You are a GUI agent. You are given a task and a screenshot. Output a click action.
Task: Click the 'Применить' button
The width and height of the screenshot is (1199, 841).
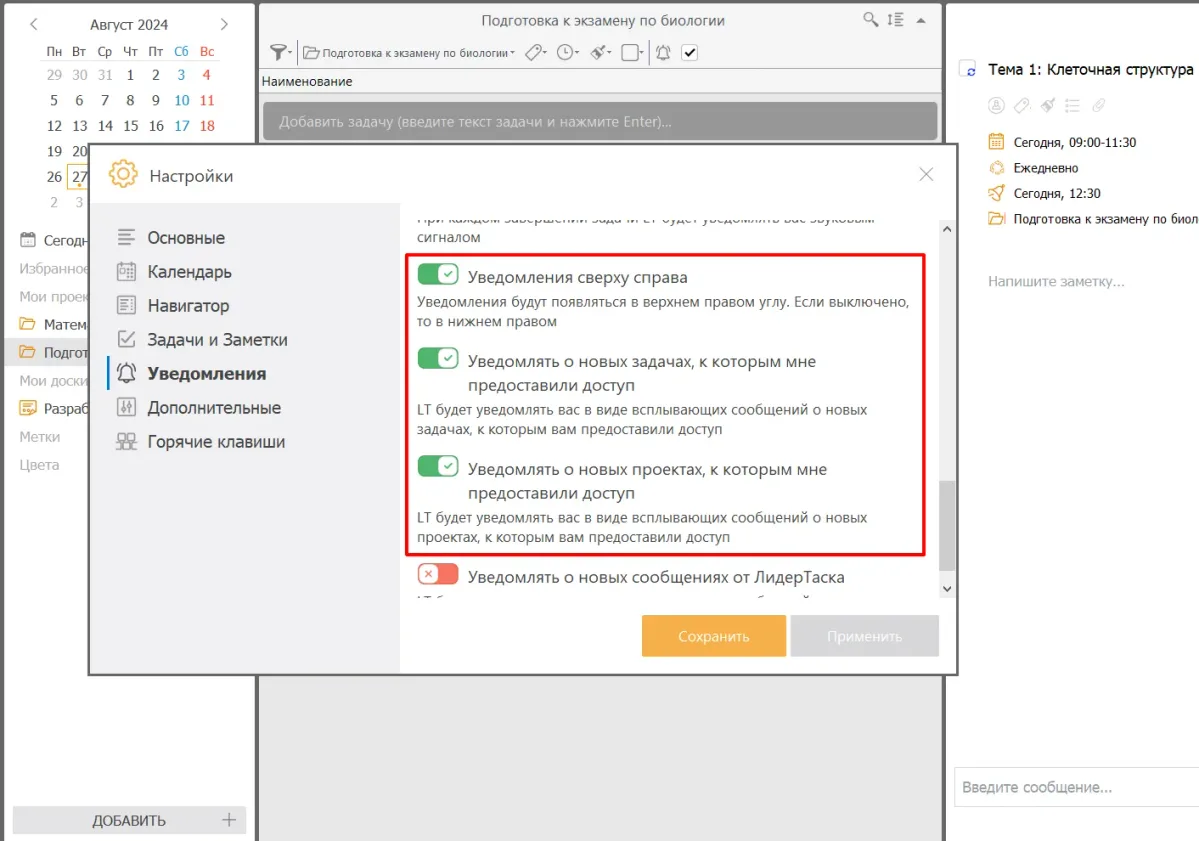click(864, 636)
